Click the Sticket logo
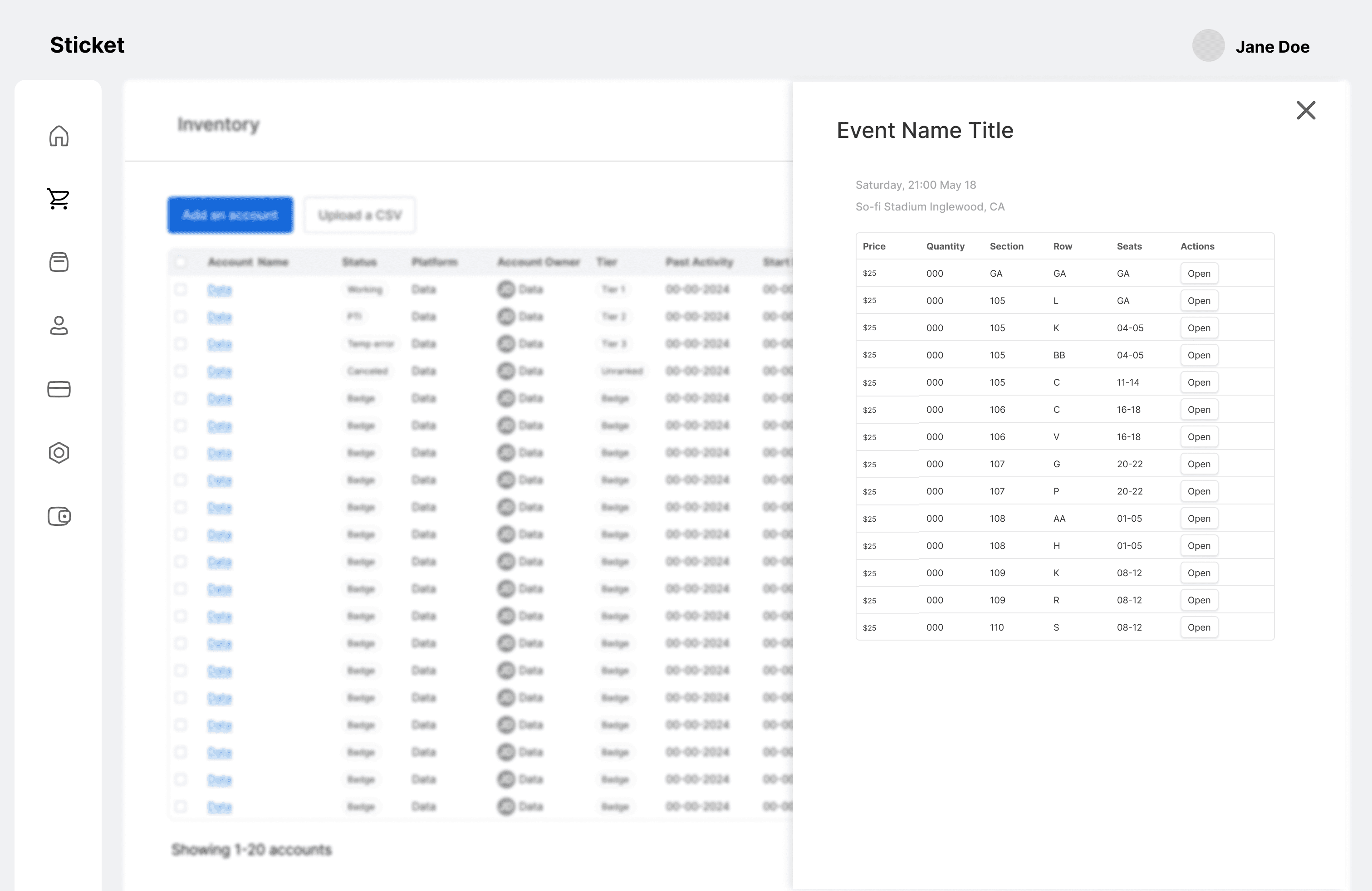Screen dimensions: 1372x891 87,45
